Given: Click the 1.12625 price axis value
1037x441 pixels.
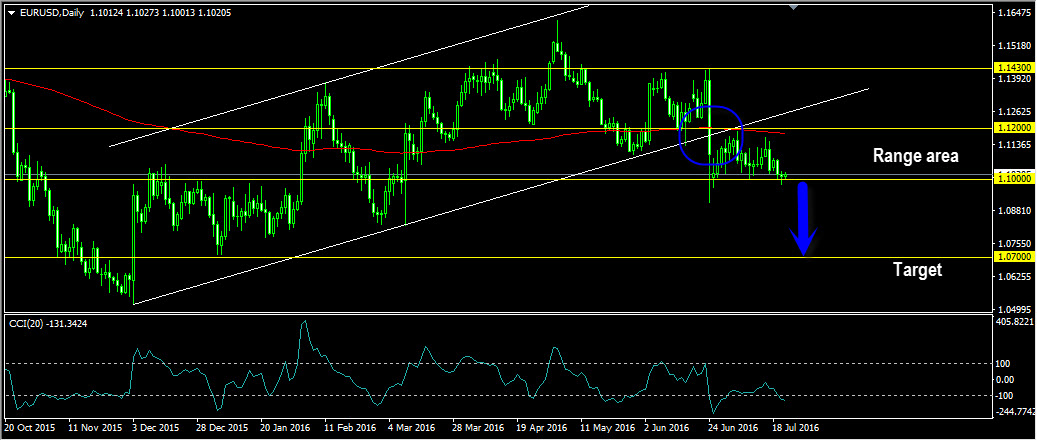Looking at the screenshot, I should coord(1016,112).
